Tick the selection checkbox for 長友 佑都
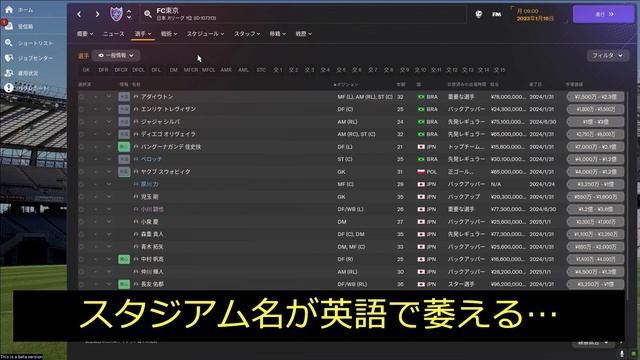640x360 pixels. (82, 284)
